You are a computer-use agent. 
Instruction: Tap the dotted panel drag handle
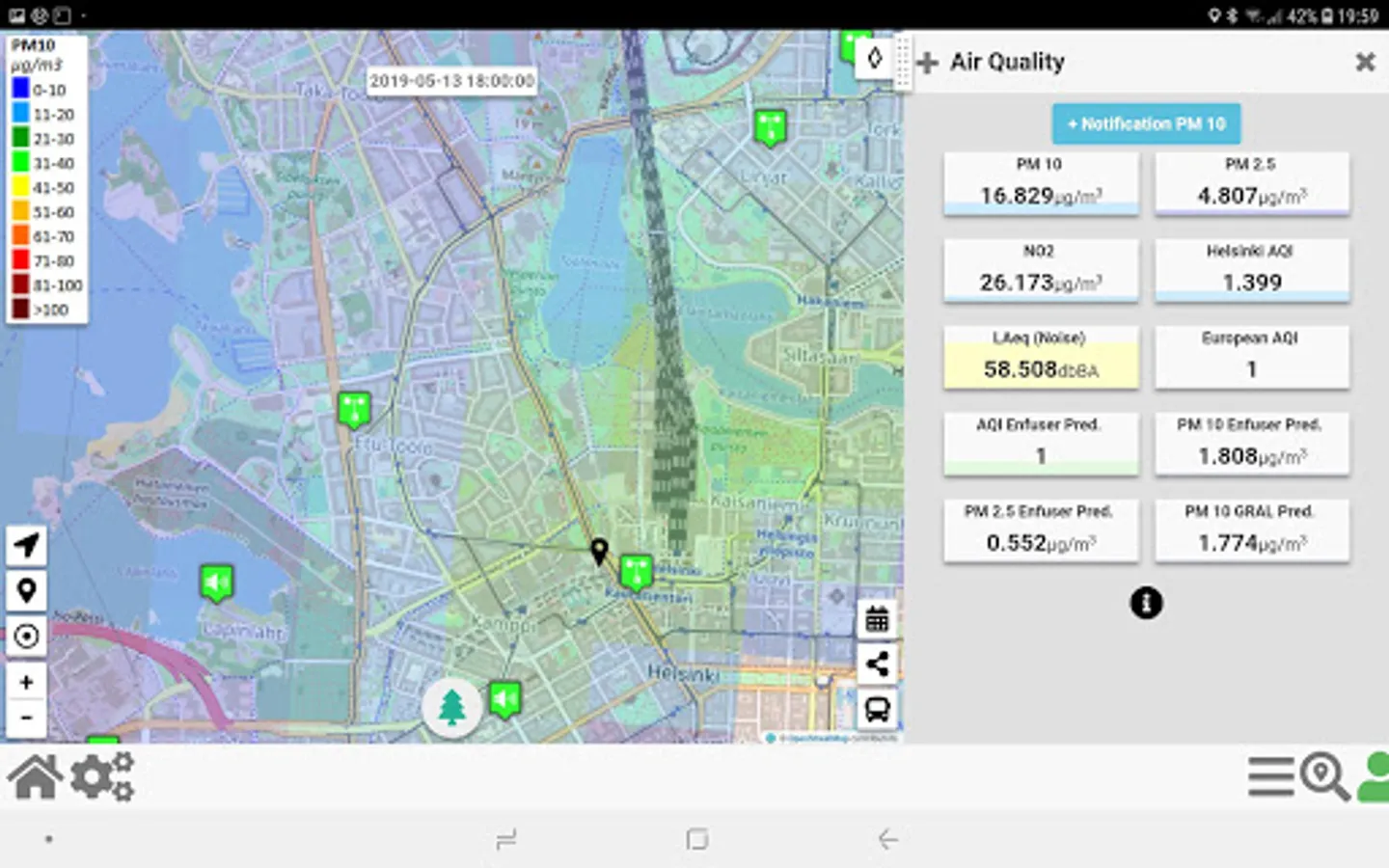click(x=903, y=63)
